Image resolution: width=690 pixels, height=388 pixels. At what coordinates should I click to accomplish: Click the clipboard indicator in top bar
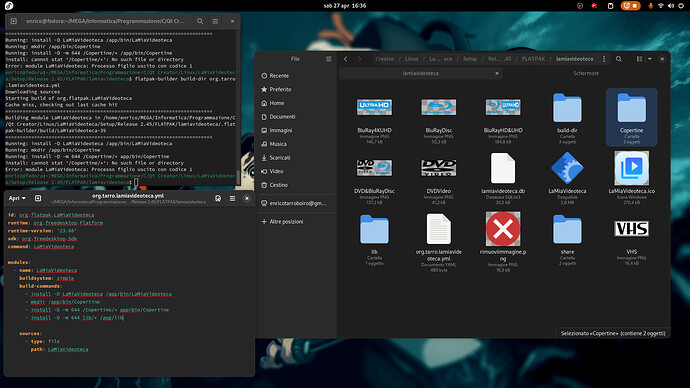click(x=610, y=6)
